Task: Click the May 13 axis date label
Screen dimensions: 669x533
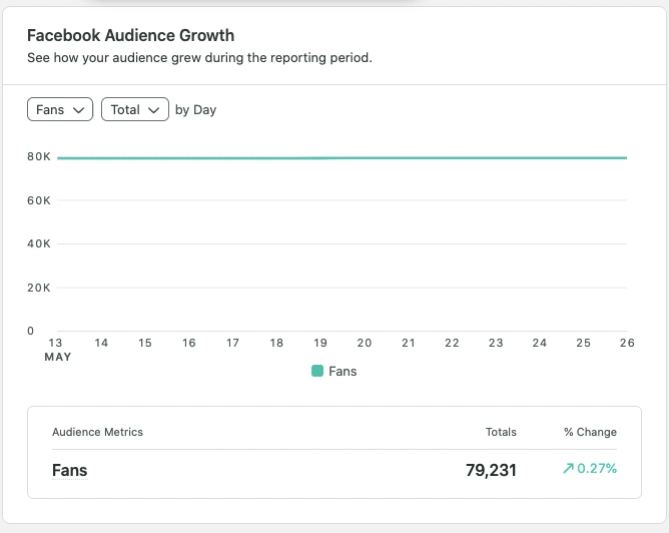Action: (x=57, y=343)
